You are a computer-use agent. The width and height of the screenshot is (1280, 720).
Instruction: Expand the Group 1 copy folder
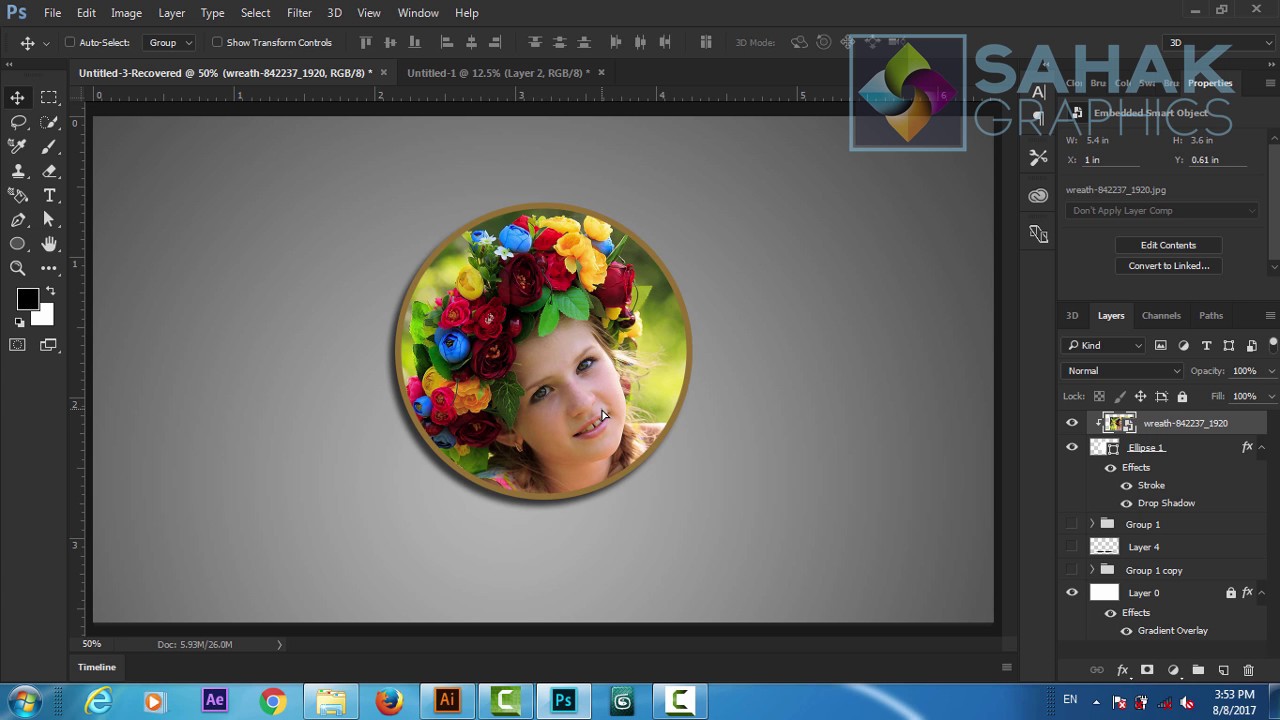coord(1092,570)
